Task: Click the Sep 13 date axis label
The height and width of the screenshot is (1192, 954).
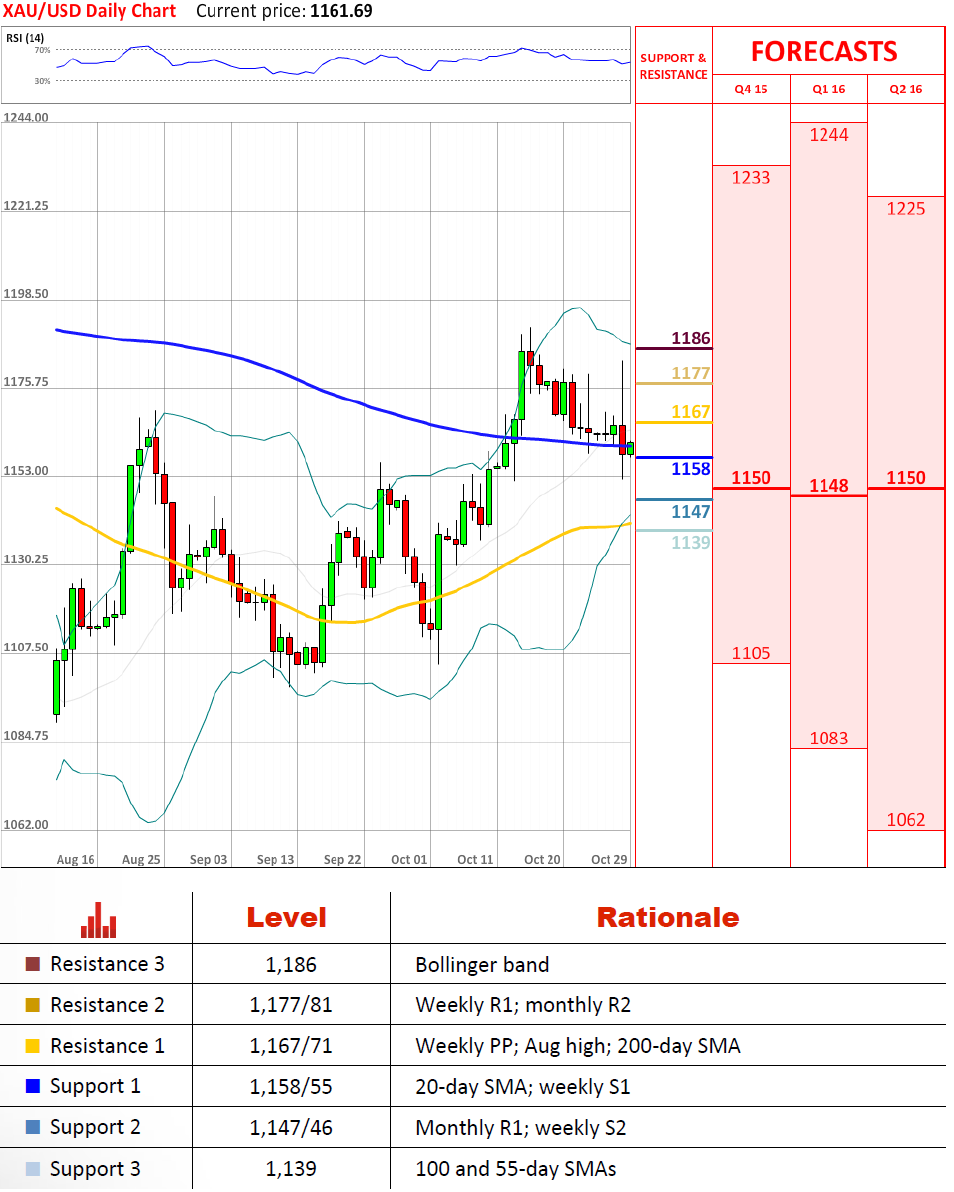Action: point(275,860)
